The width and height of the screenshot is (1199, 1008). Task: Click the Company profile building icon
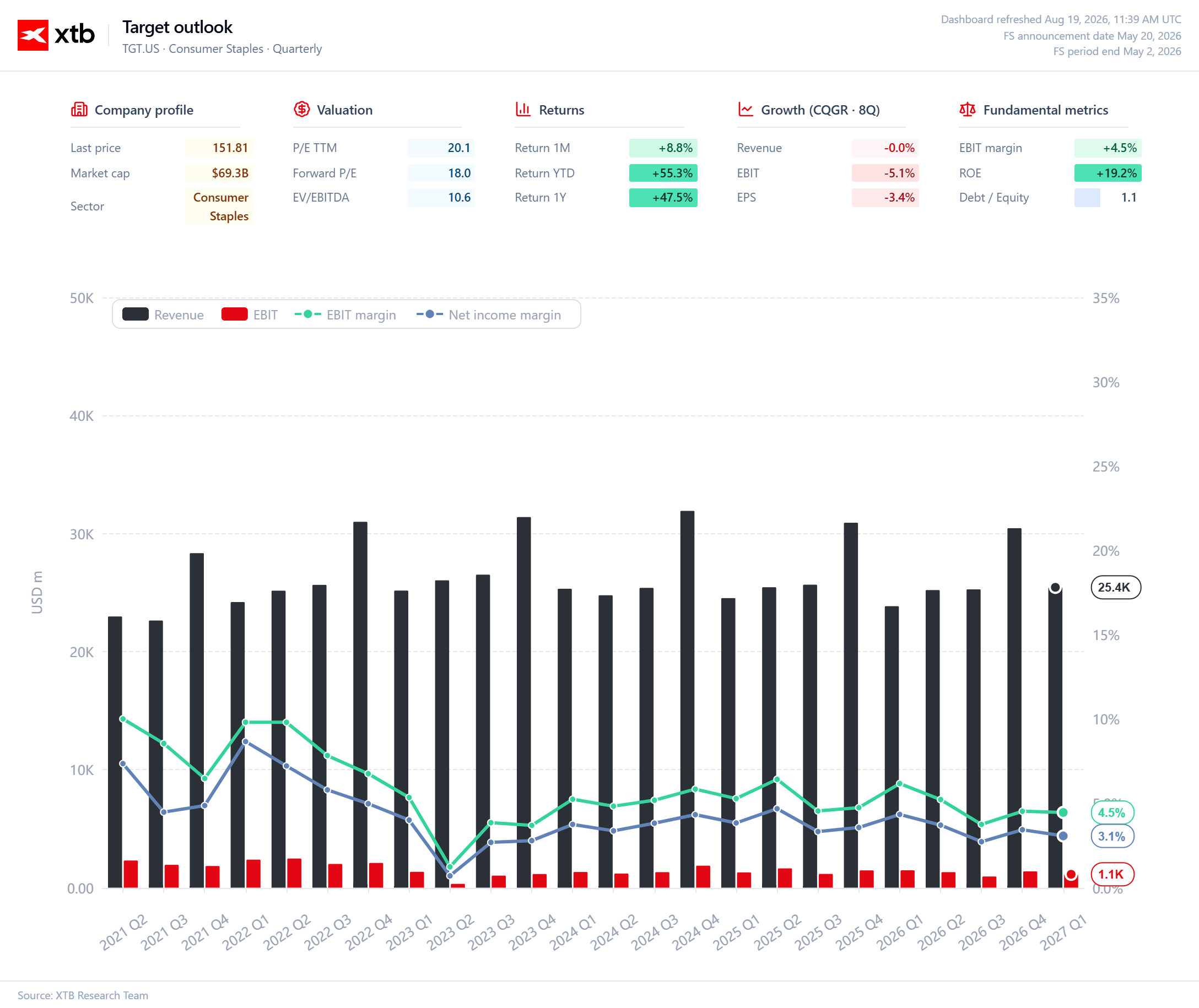79,109
